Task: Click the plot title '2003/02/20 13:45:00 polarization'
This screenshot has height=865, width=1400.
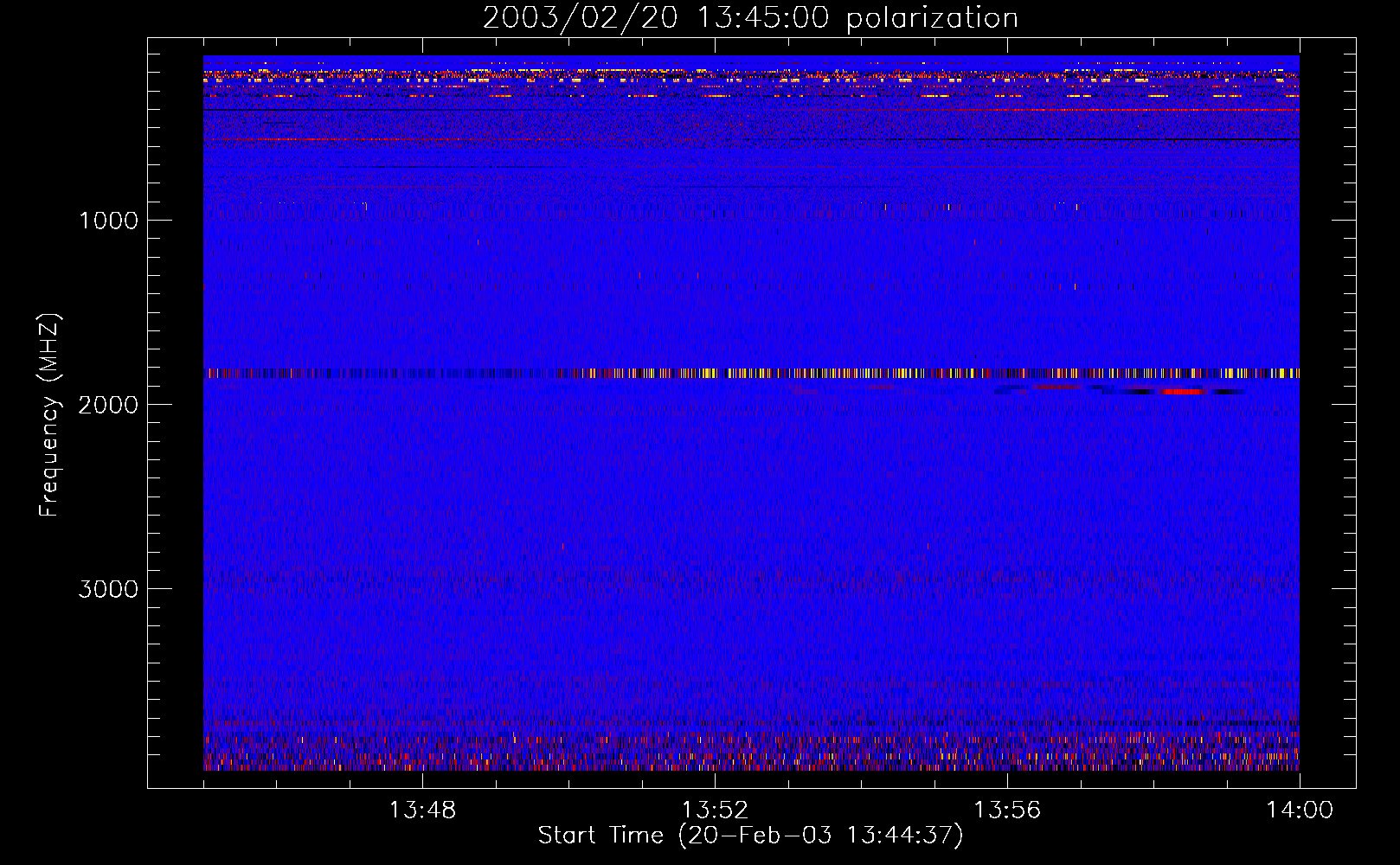Action: click(x=750, y=18)
